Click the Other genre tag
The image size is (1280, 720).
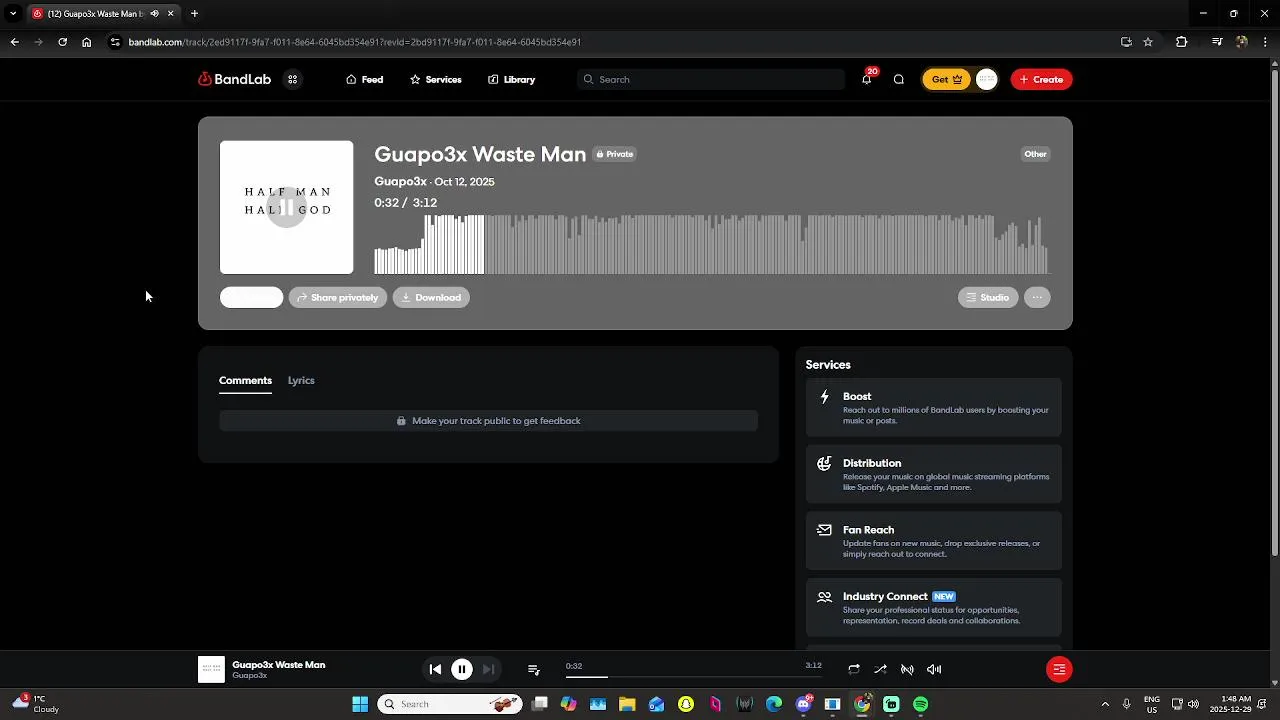pyautogui.click(x=1035, y=154)
